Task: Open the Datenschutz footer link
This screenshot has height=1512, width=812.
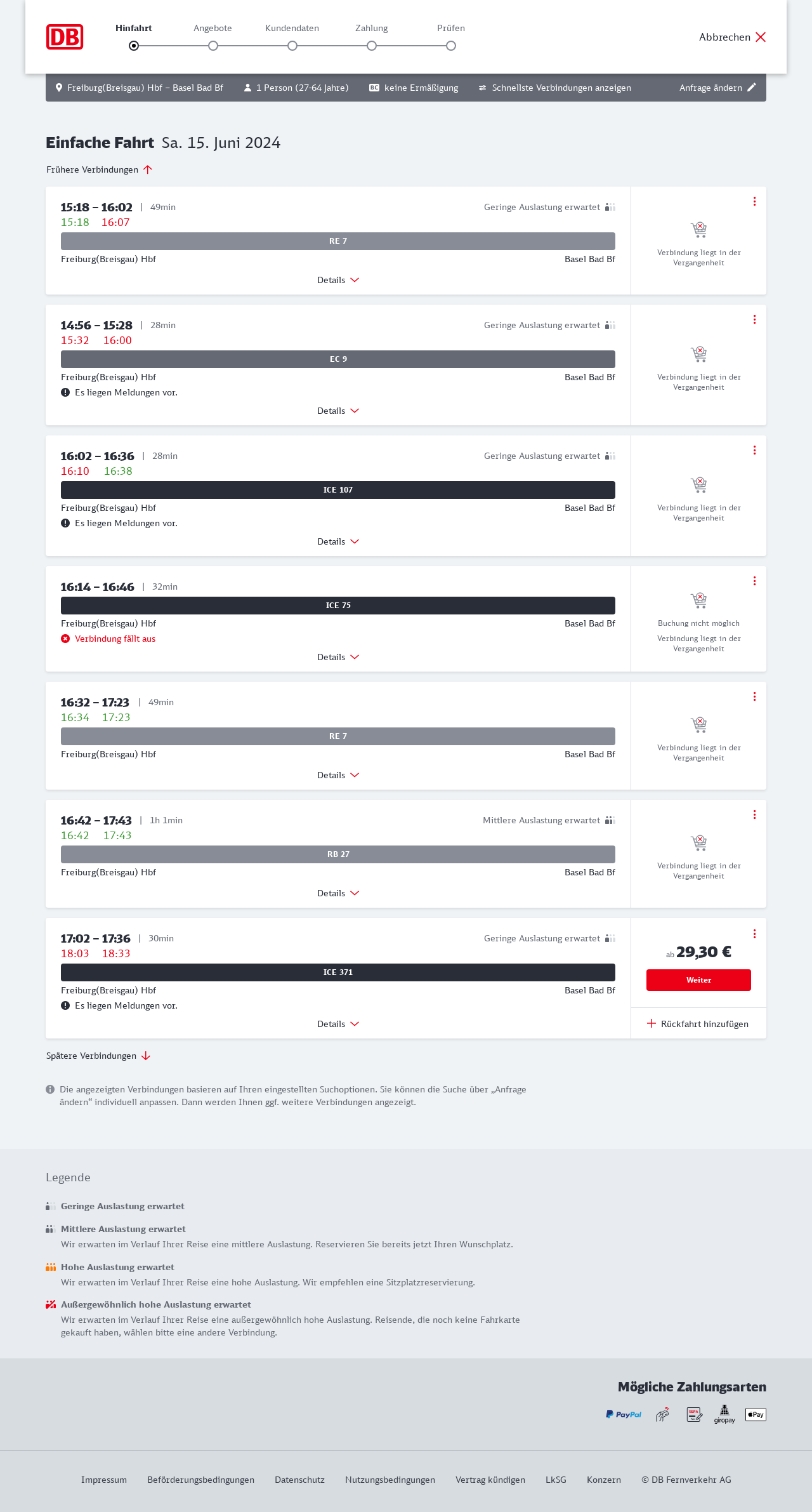Action: [299, 1480]
